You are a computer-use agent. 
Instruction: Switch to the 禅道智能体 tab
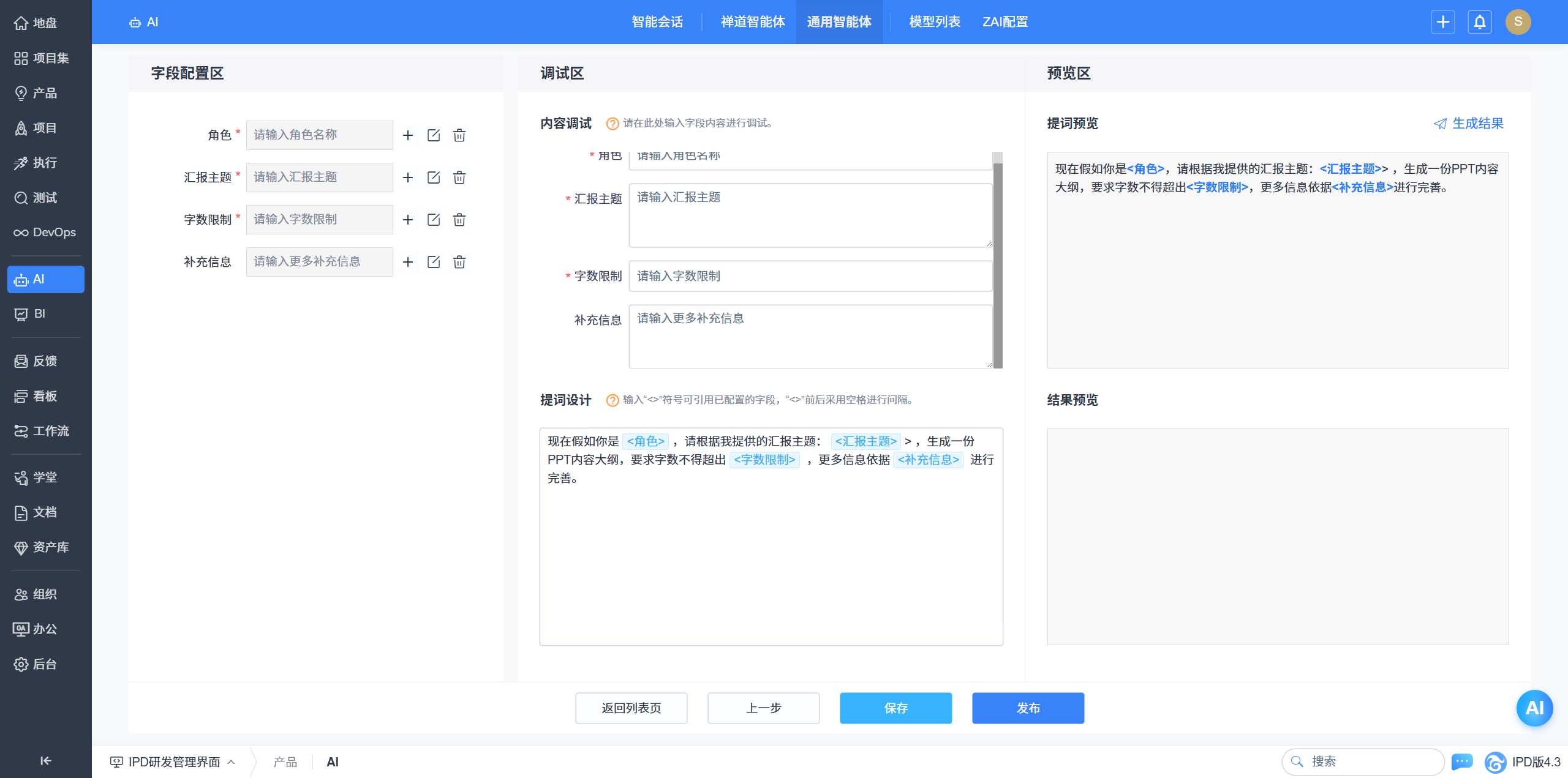(x=753, y=22)
